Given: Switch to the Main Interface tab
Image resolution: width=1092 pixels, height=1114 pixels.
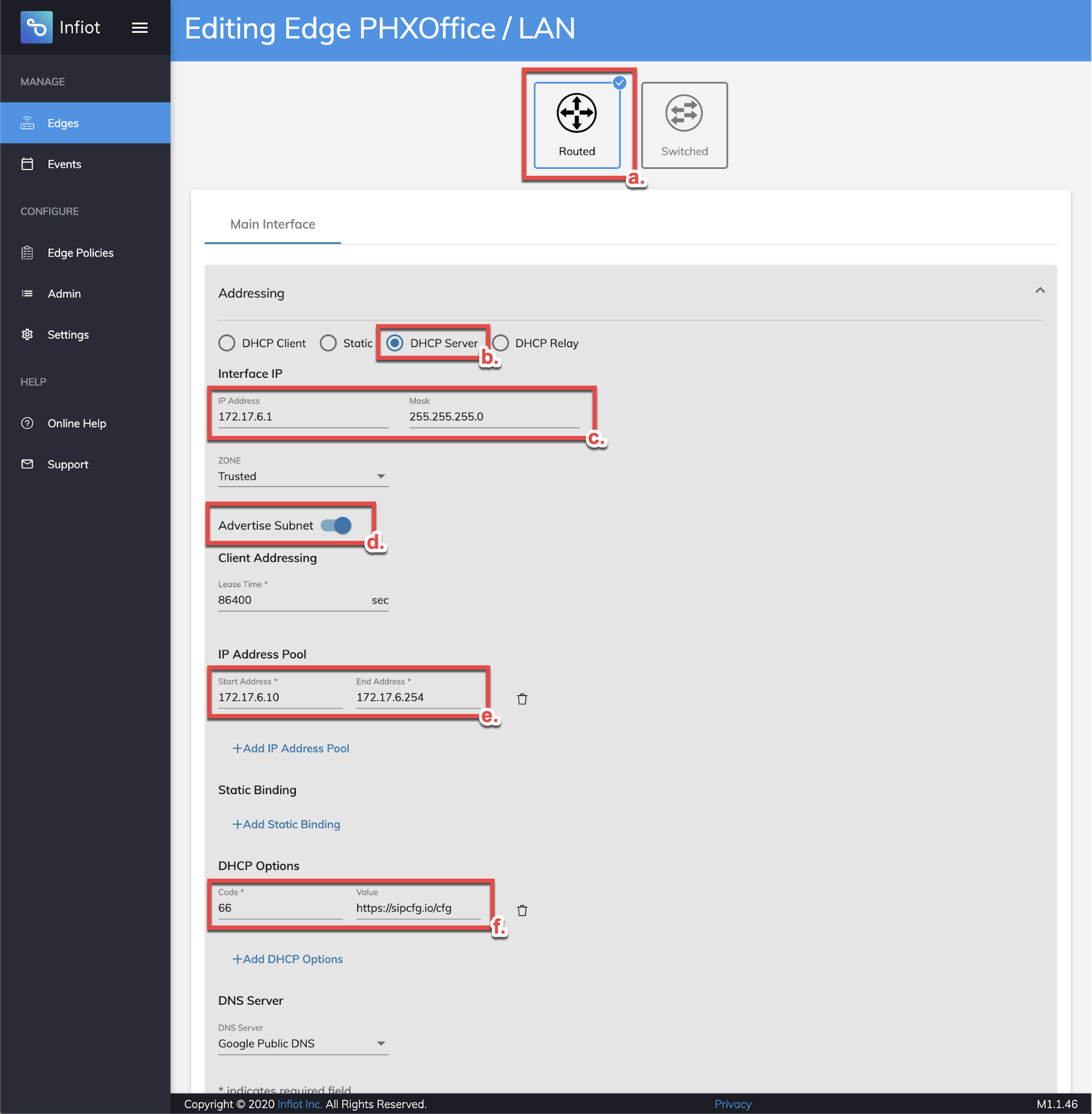Looking at the screenshot, I should (272, 223).
